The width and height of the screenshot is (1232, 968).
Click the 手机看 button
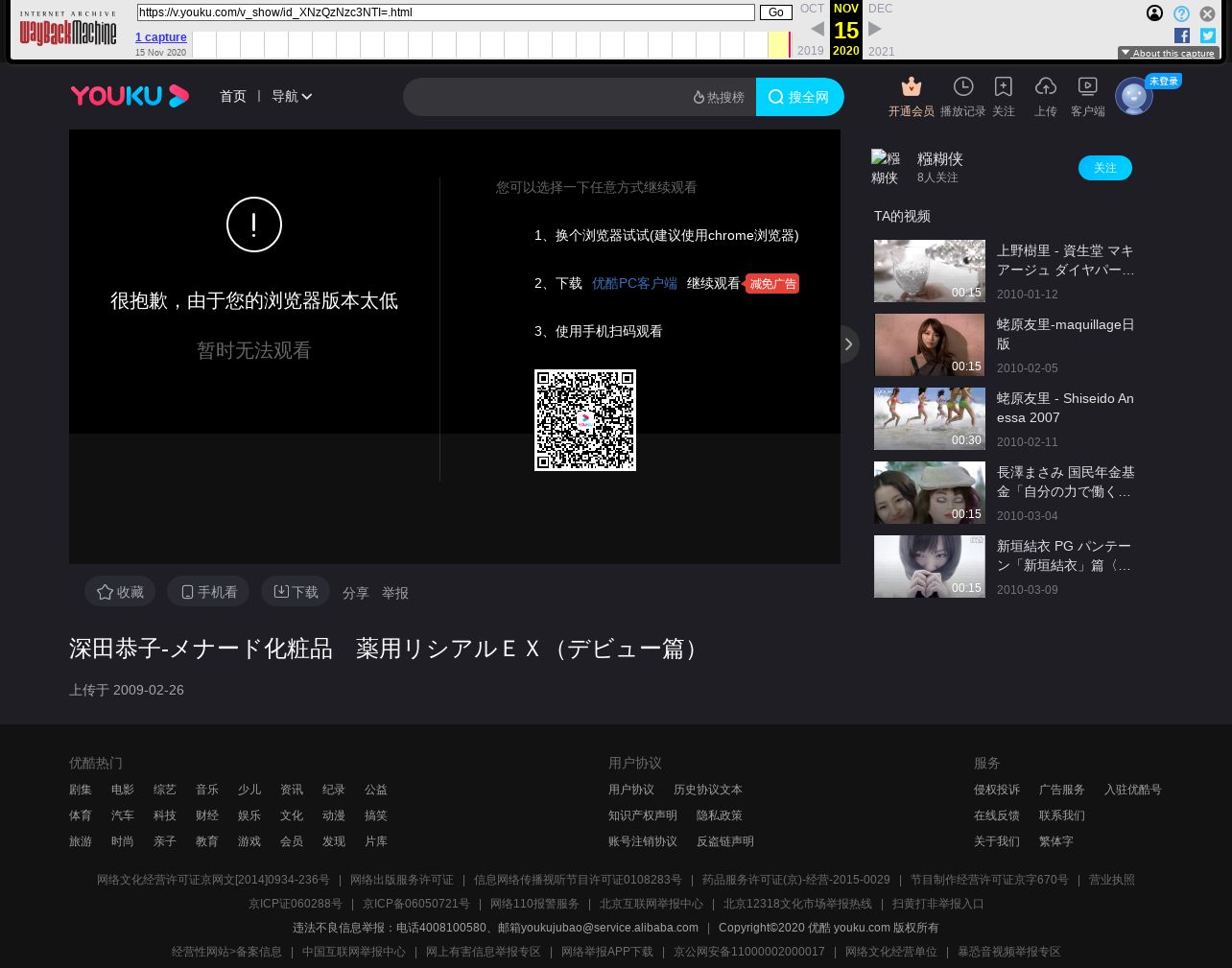pyautogui.click(x=208, y=592)
